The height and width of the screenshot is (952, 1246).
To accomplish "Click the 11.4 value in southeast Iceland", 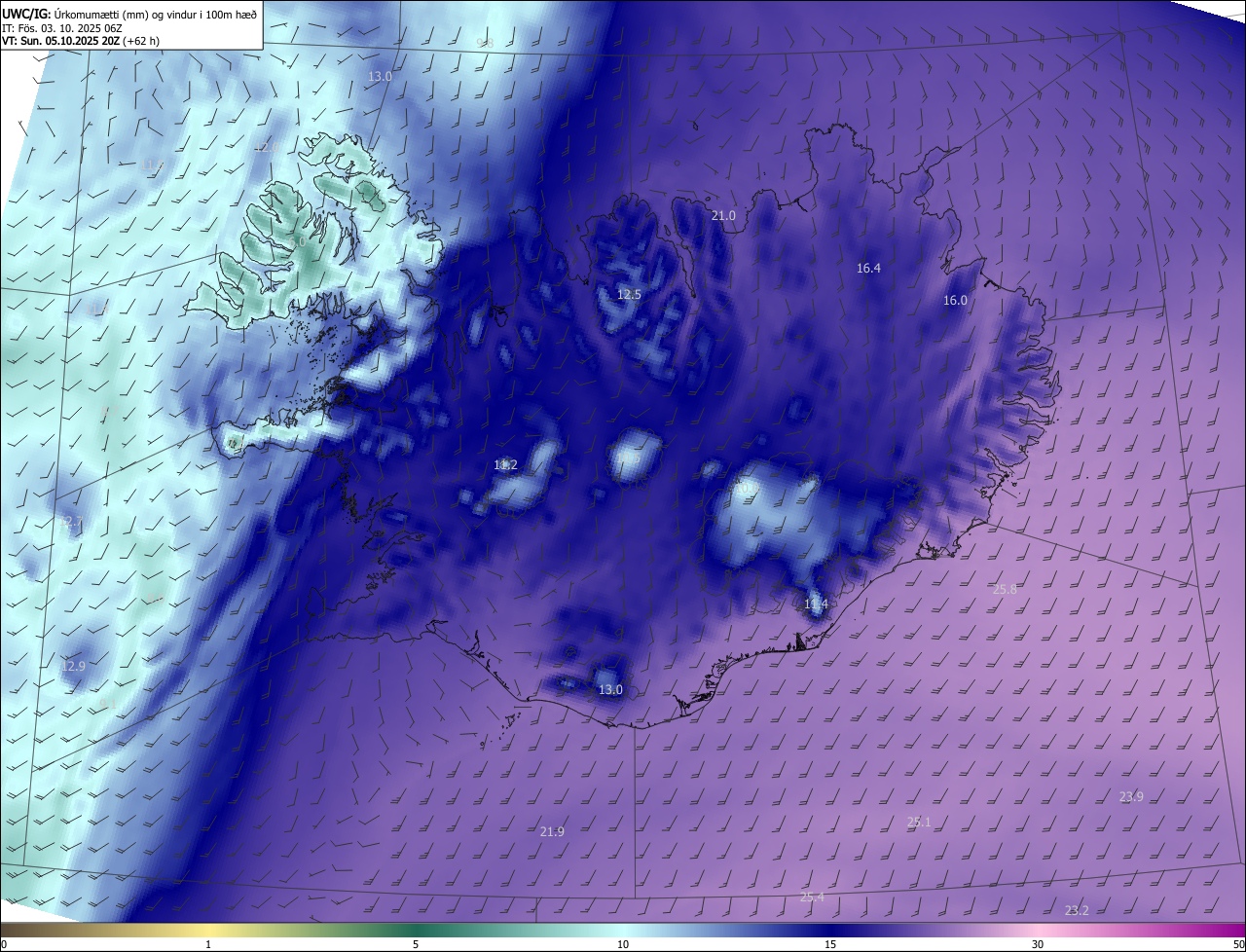I will pyautogui.click(x=816, y=604).
